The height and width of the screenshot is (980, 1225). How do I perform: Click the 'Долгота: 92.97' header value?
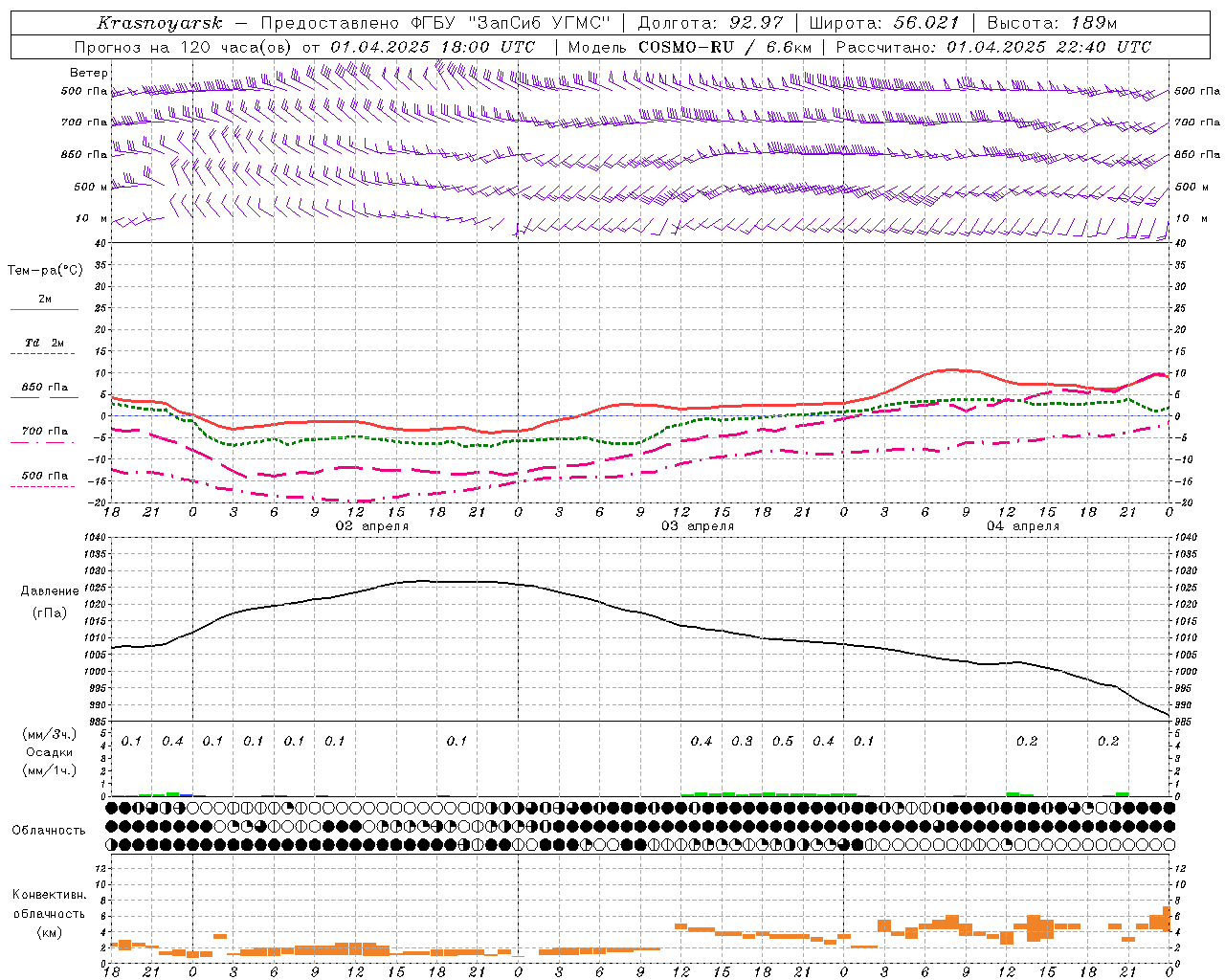[711, 23]
